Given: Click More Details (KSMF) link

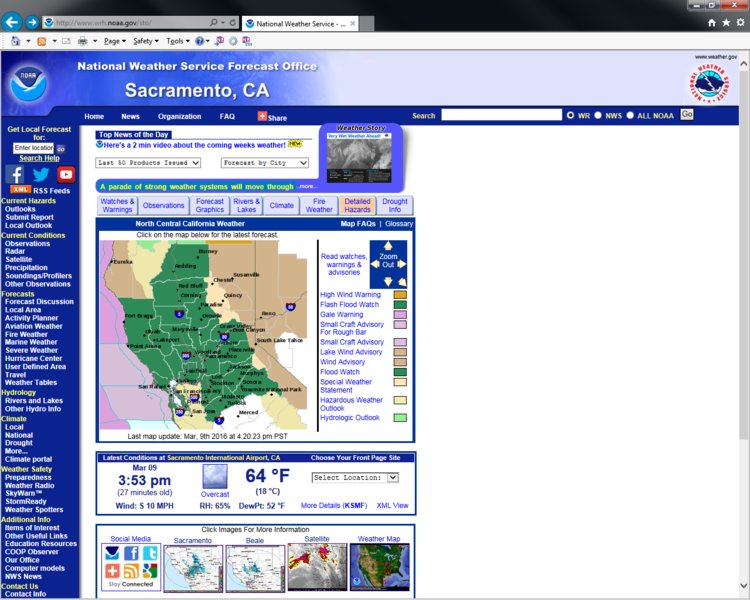Looking at the screenshot, I should tap(334, 505).
